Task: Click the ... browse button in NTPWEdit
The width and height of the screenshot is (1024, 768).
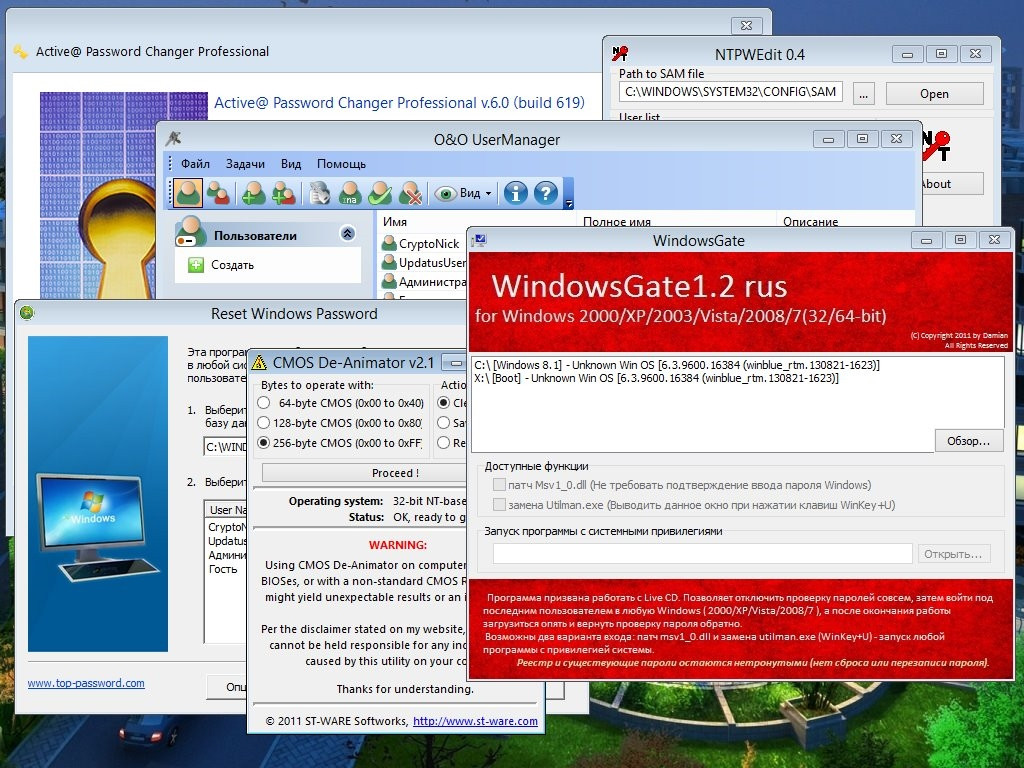Action: [863, 93]
